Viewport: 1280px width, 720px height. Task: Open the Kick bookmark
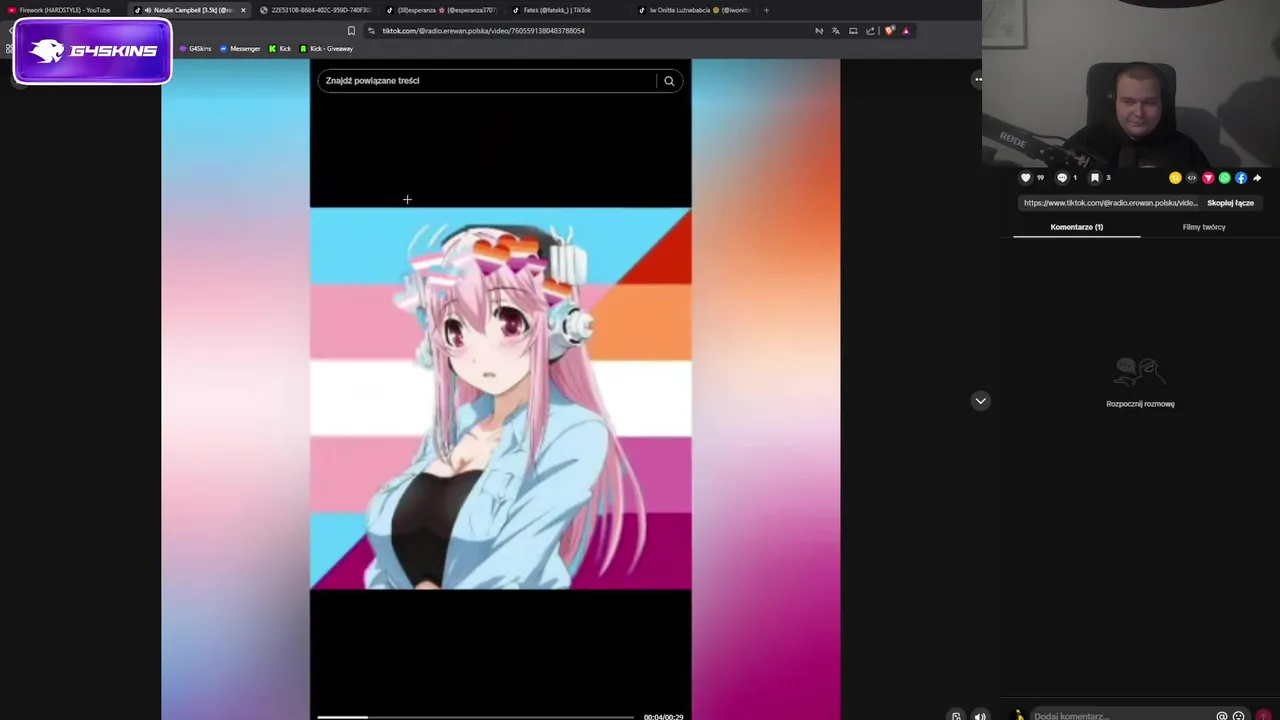280,49
